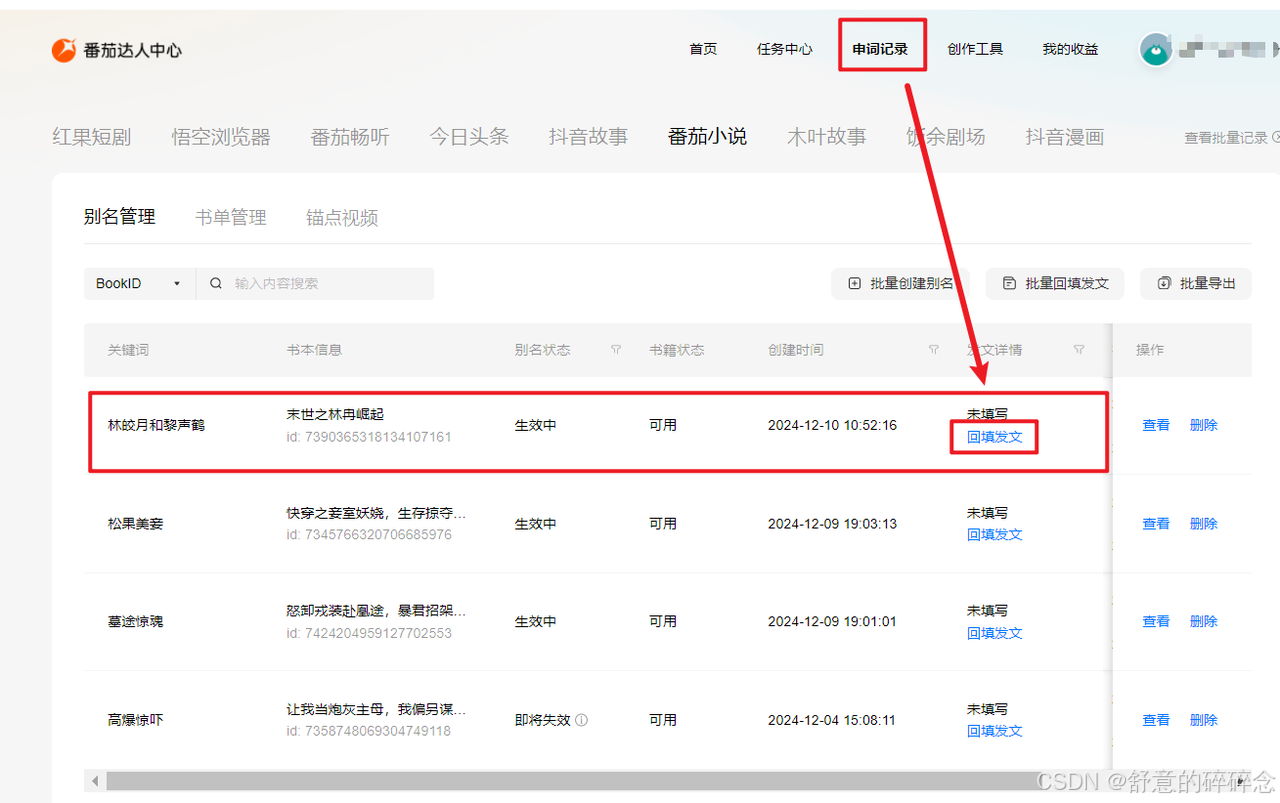The image size is (1280, 803).
Task: Switch to 今日头条 platform tab
Action: point(469,137)
